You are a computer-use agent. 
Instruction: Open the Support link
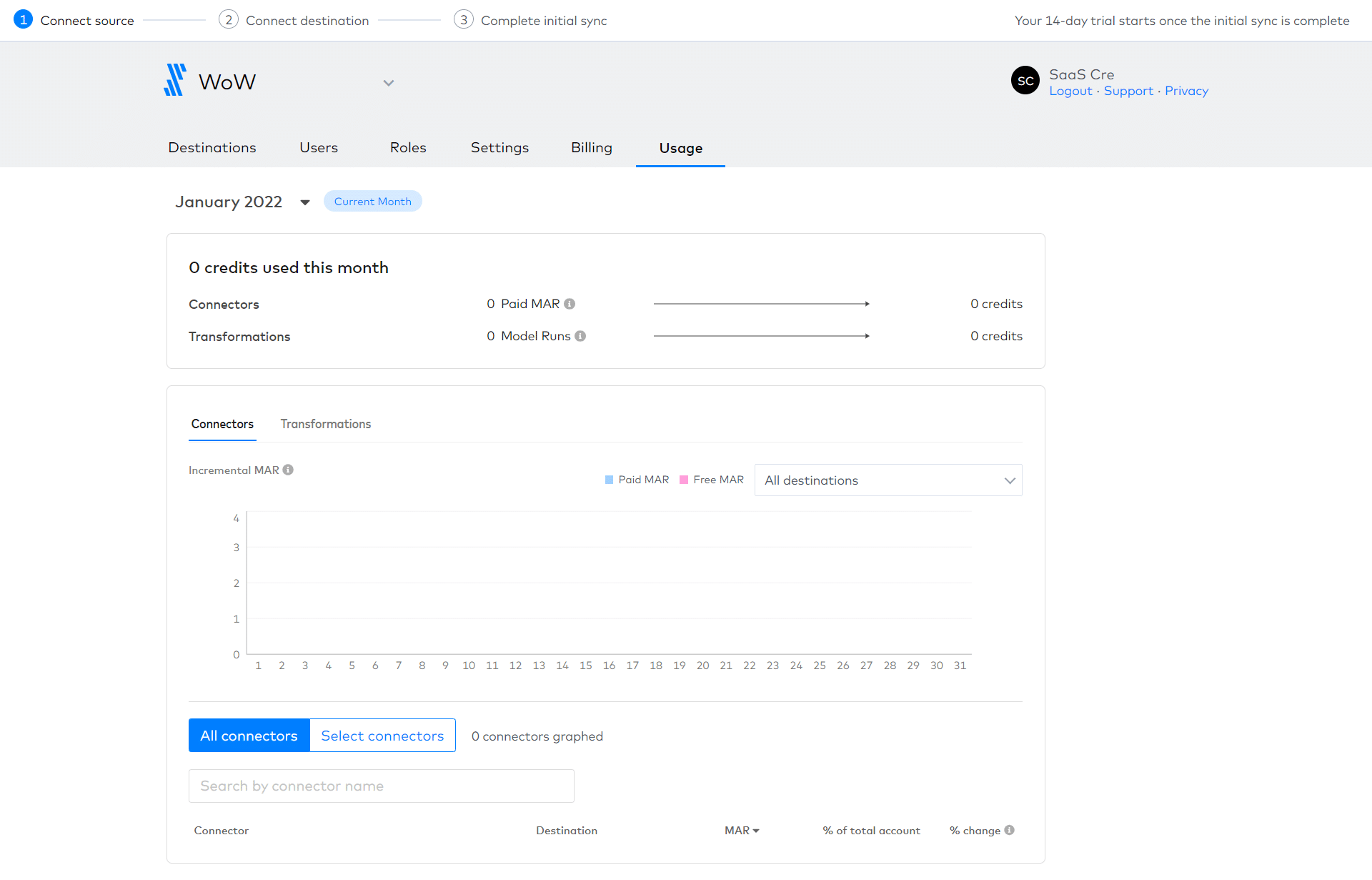pos(1128,91)
